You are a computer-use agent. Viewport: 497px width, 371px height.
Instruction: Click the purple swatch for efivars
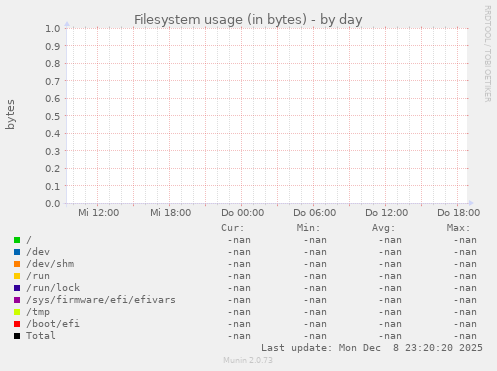pyautogui.click(x=17, y=300)
